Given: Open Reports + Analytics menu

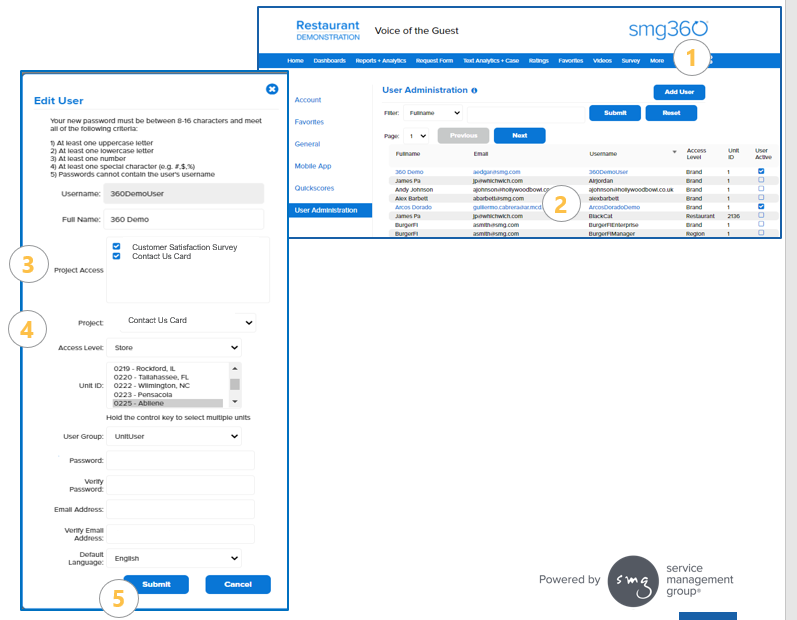Looking at the screenshot, I should [x=378, y=60].
